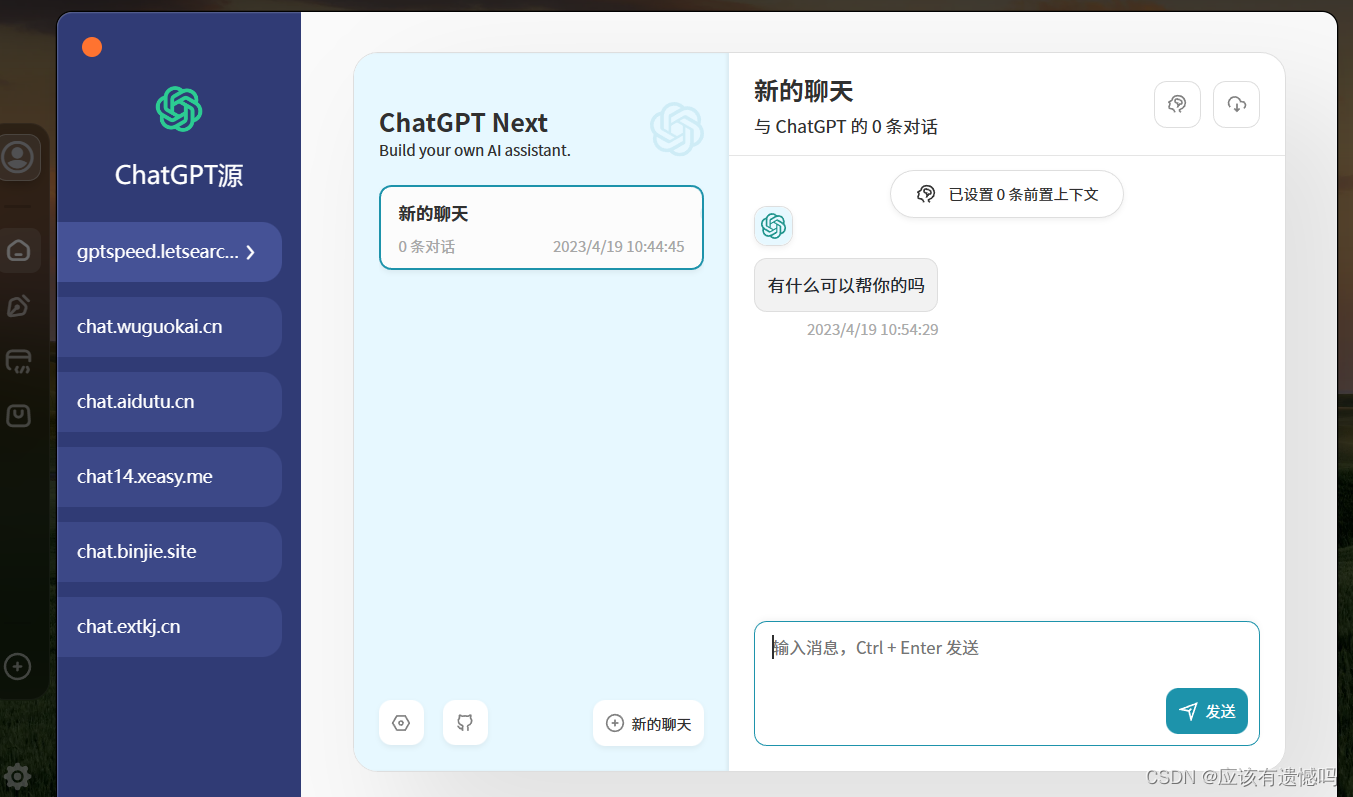The image size is (1353, 797).
Task: Open prompt memory brain icon in header
Action: pos(1177,104)
